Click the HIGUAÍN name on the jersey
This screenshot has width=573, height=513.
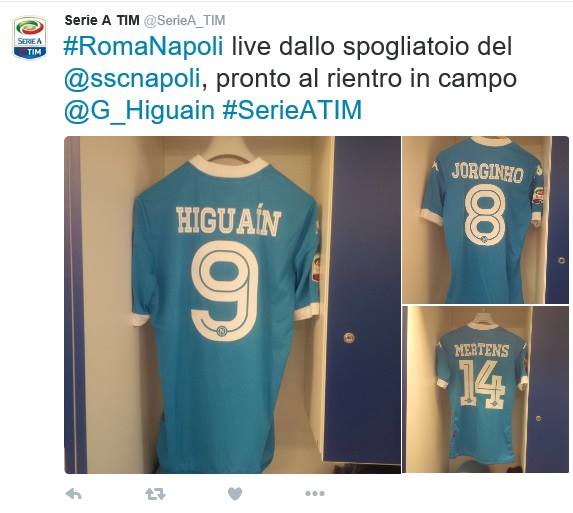pos(229,220)
